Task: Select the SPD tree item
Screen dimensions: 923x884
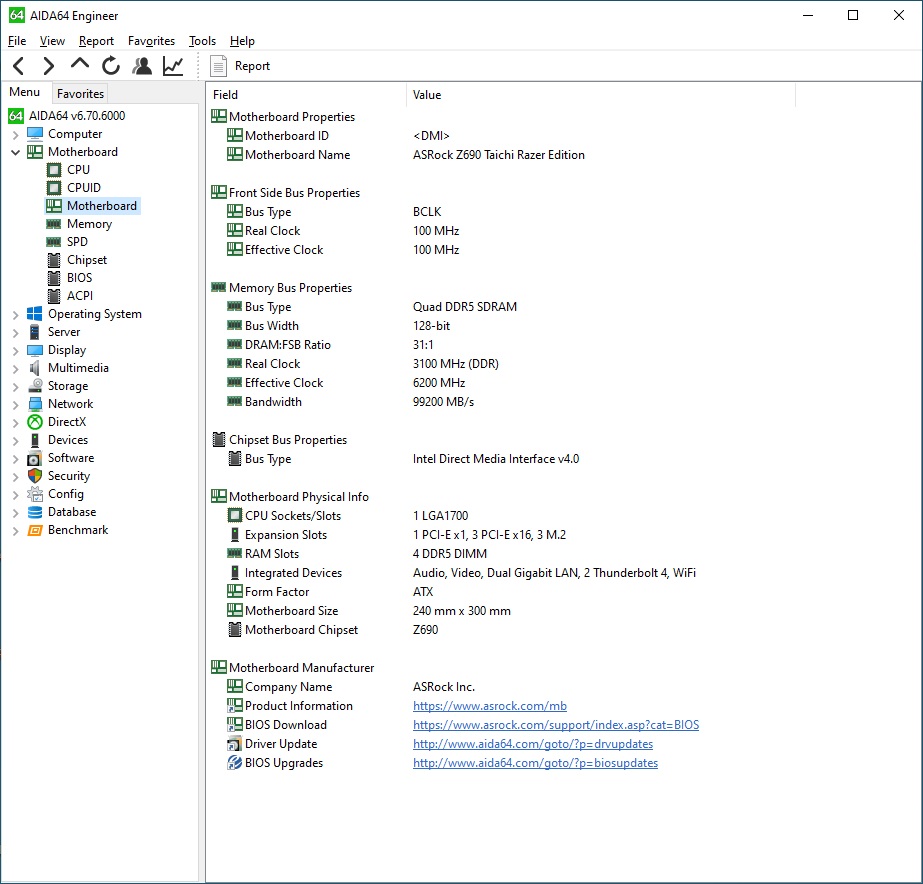Action: [77, 242]
